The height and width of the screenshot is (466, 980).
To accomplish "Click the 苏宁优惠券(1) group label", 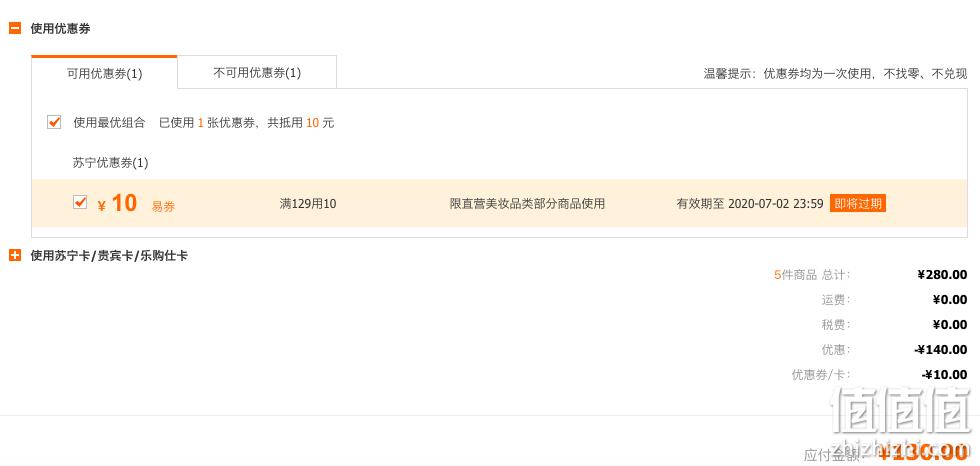I will point(111,163).
